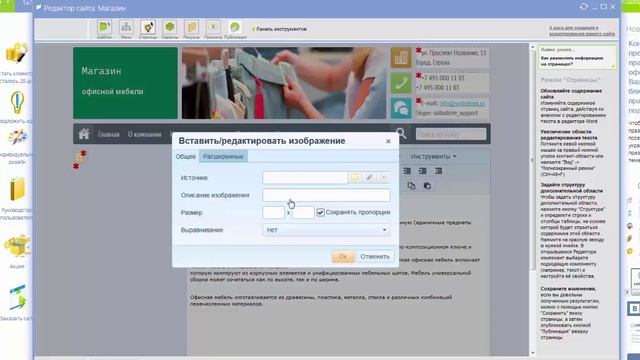Open the Шаблон template tool
Screen dimensions: 640x360
tap(104, 29)
